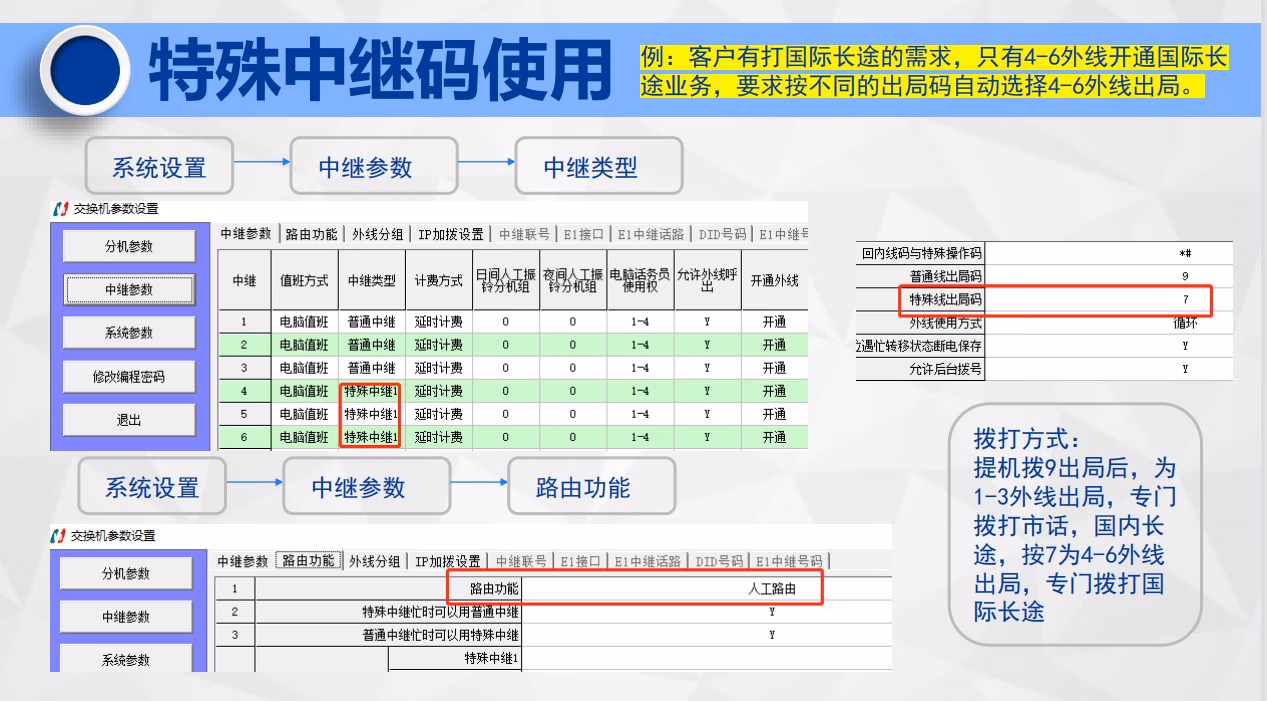1267x701 pixels.
Task: Open the E1中继话路 tab in upper window
Action: [x=650, y=234]
